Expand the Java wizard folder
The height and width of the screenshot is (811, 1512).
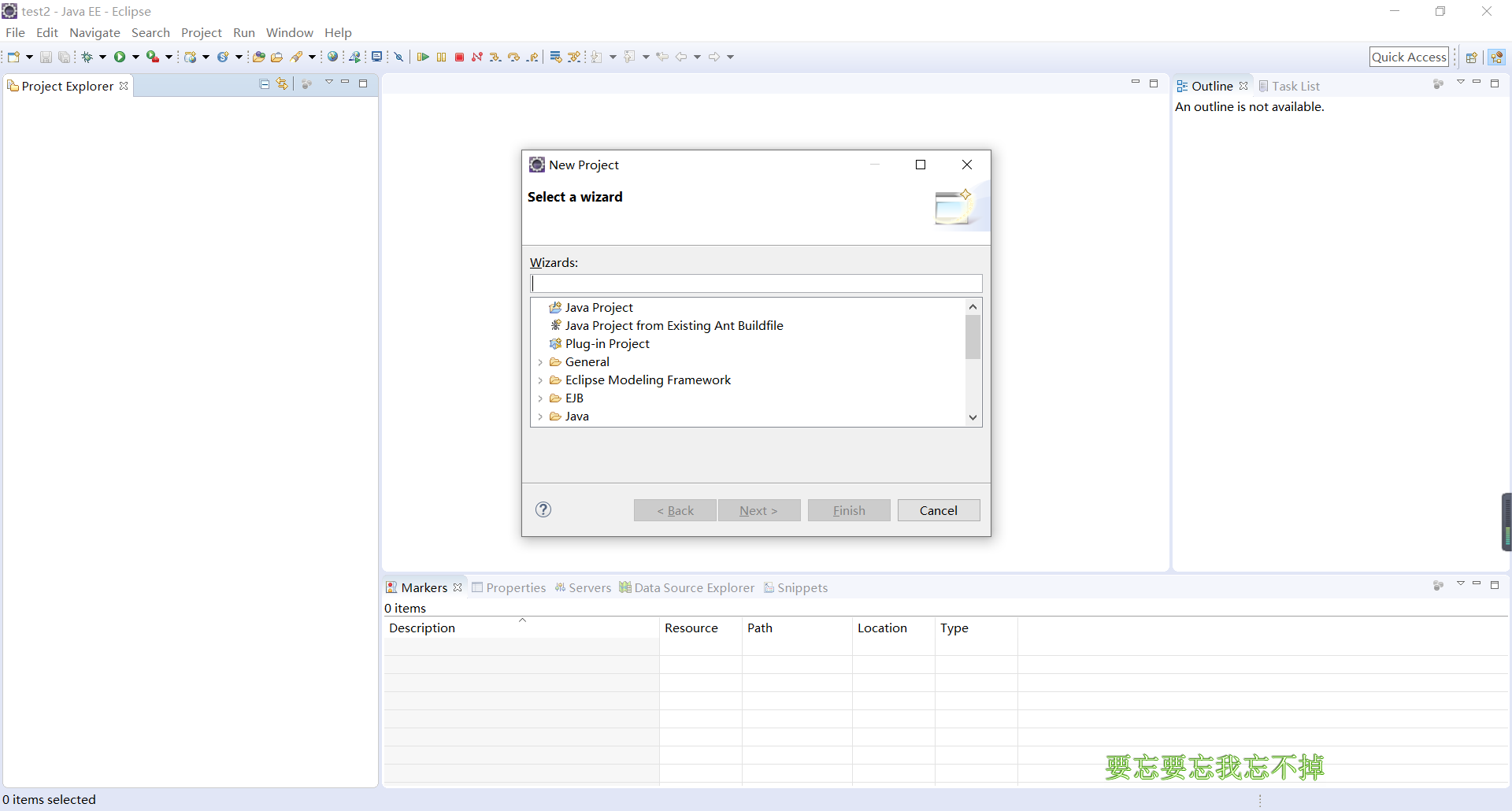point(540,417)
